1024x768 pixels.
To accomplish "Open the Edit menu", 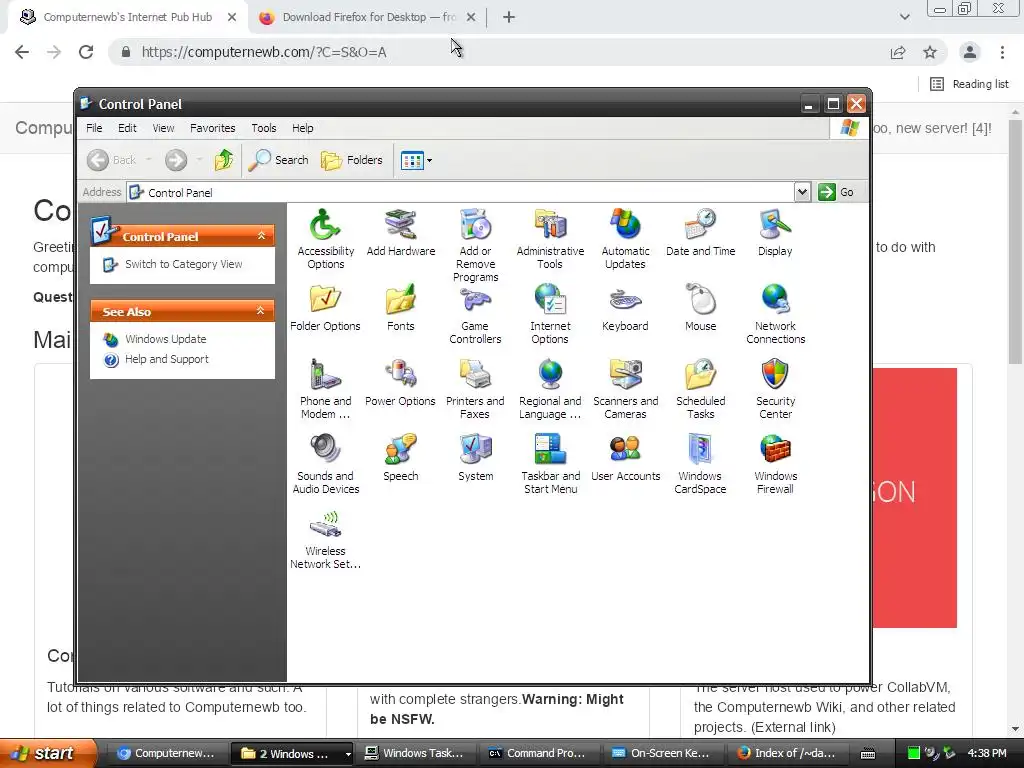I will (x=127, y=128).
